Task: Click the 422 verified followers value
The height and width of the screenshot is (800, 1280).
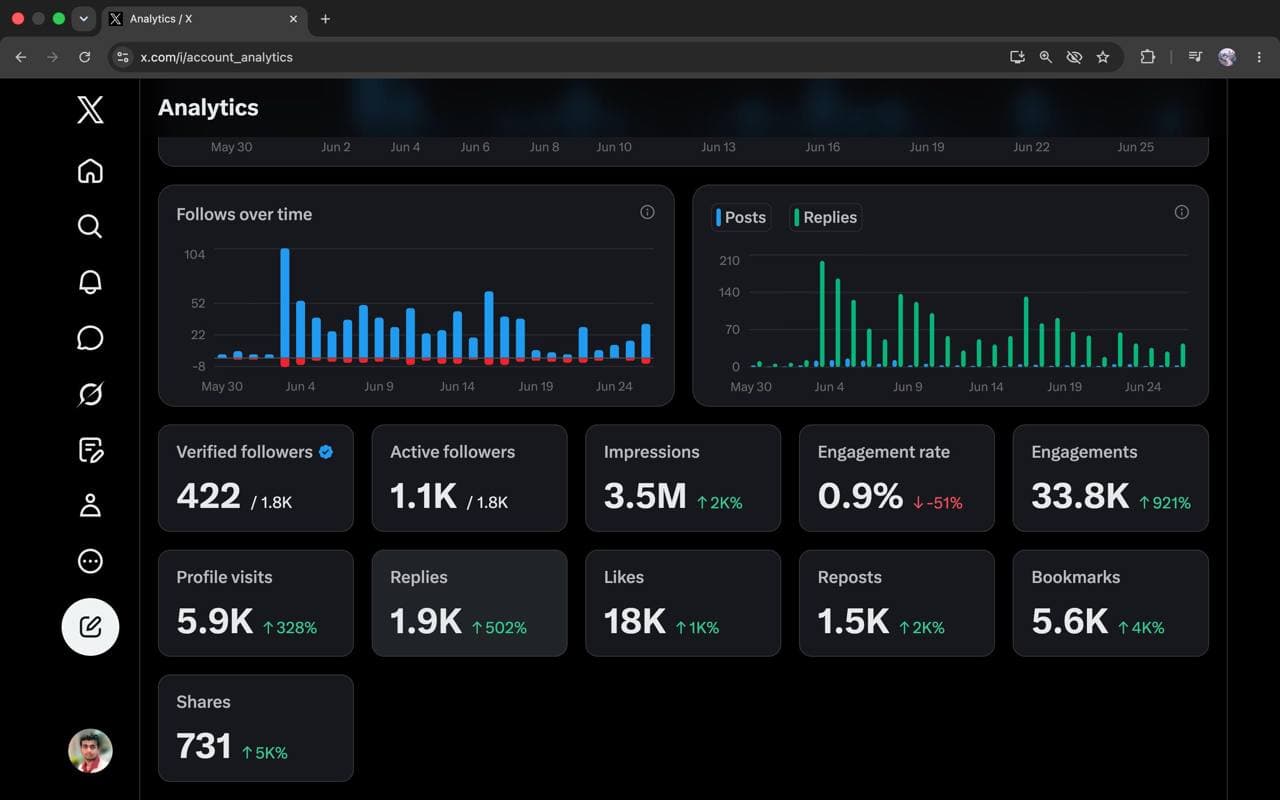Action: (209, 496)
